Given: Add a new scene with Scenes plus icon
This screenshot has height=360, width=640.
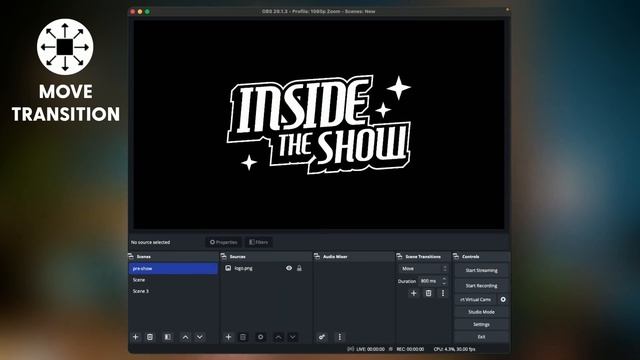Looking at the screenshot, I should click(136, 337).
